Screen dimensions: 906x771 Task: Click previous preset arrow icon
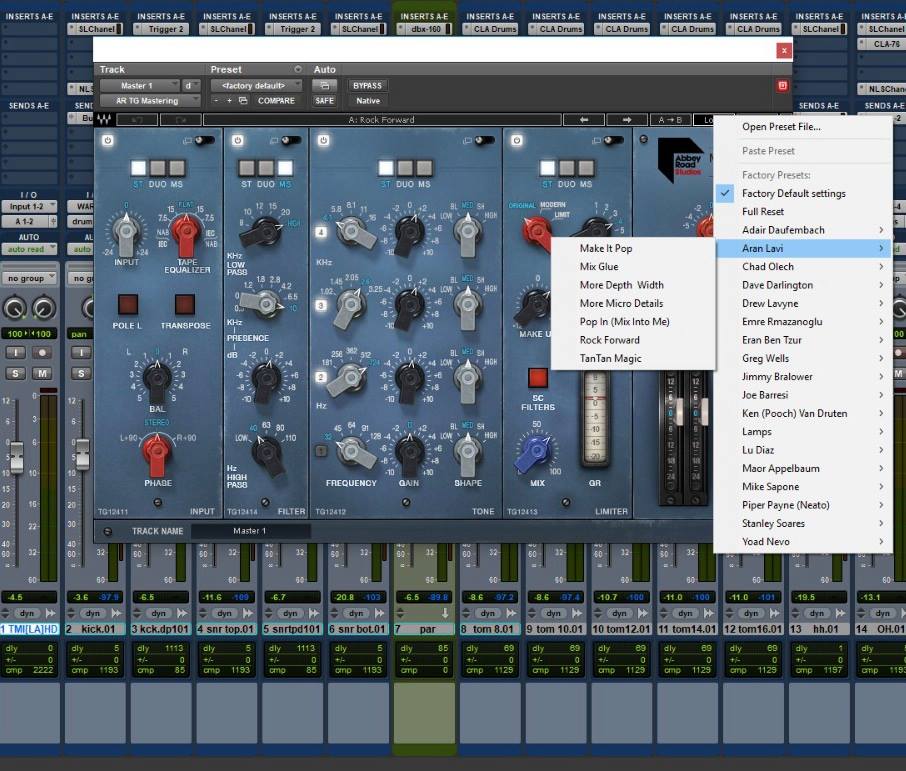coord(584,120)
